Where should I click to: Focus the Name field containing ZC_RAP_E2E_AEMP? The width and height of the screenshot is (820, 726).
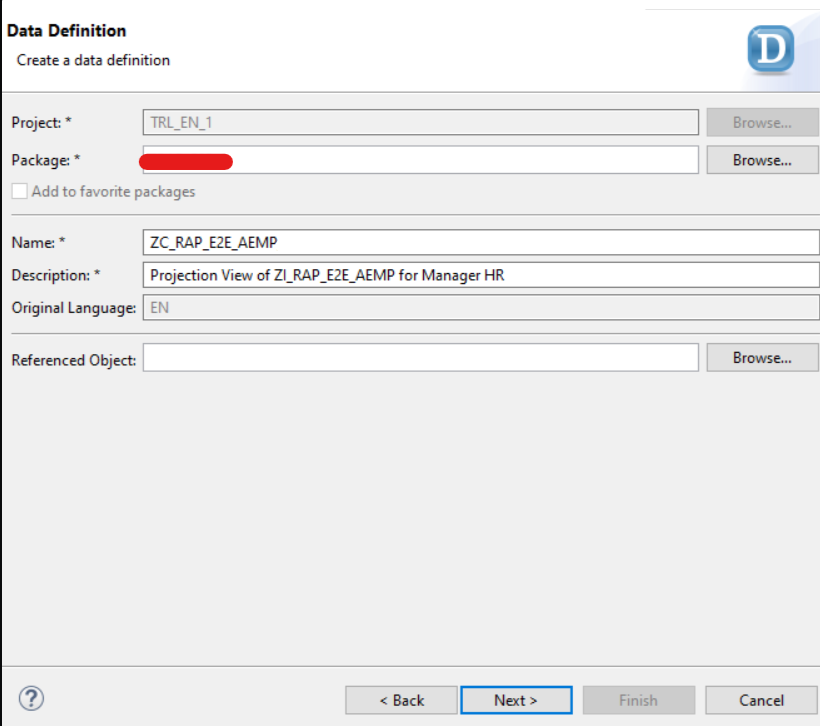pyautogui.click(x=480, y=242)
